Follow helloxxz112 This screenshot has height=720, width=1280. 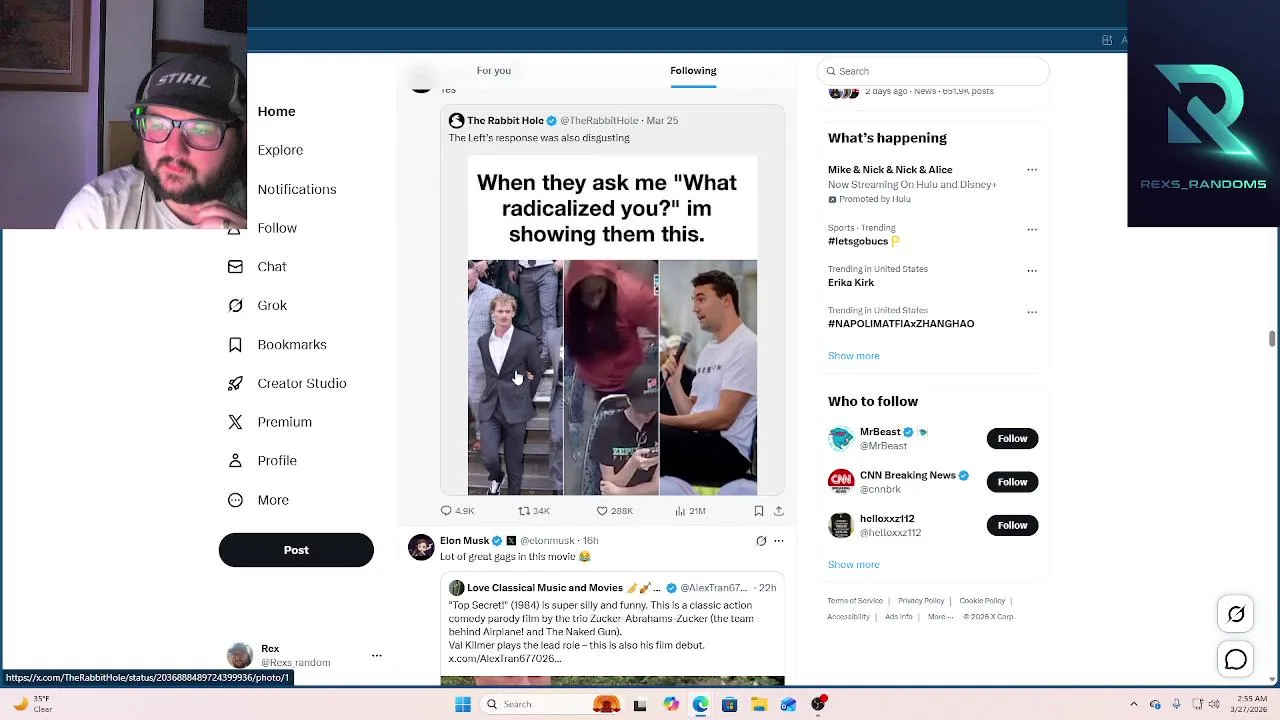click(1012, 525)
